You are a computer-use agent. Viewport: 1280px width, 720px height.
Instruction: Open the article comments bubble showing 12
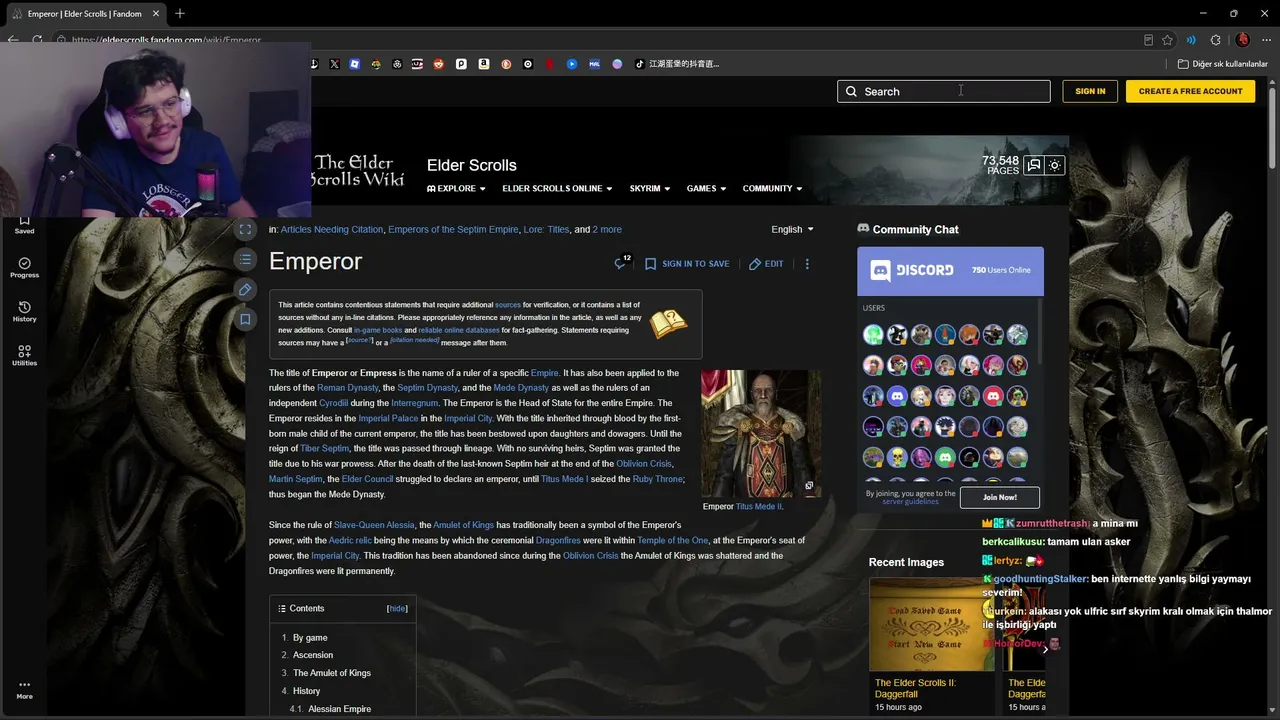(x=622, y=263)
